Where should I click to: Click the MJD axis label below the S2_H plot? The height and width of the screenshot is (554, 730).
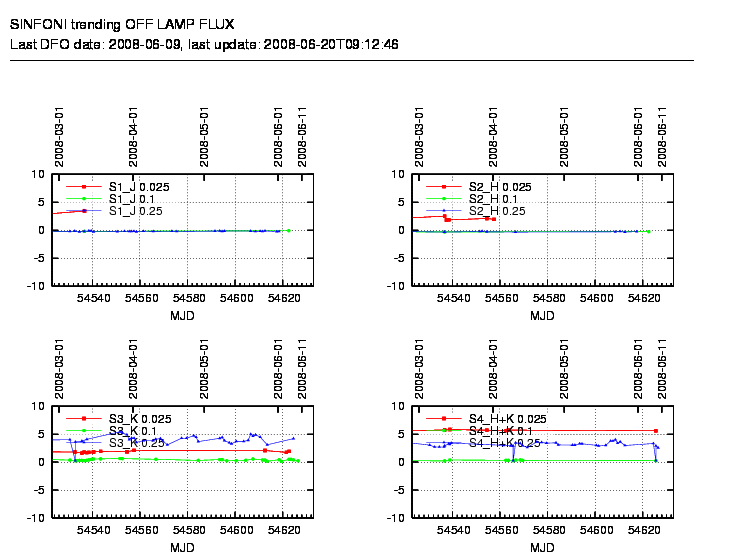coord(542,316)
